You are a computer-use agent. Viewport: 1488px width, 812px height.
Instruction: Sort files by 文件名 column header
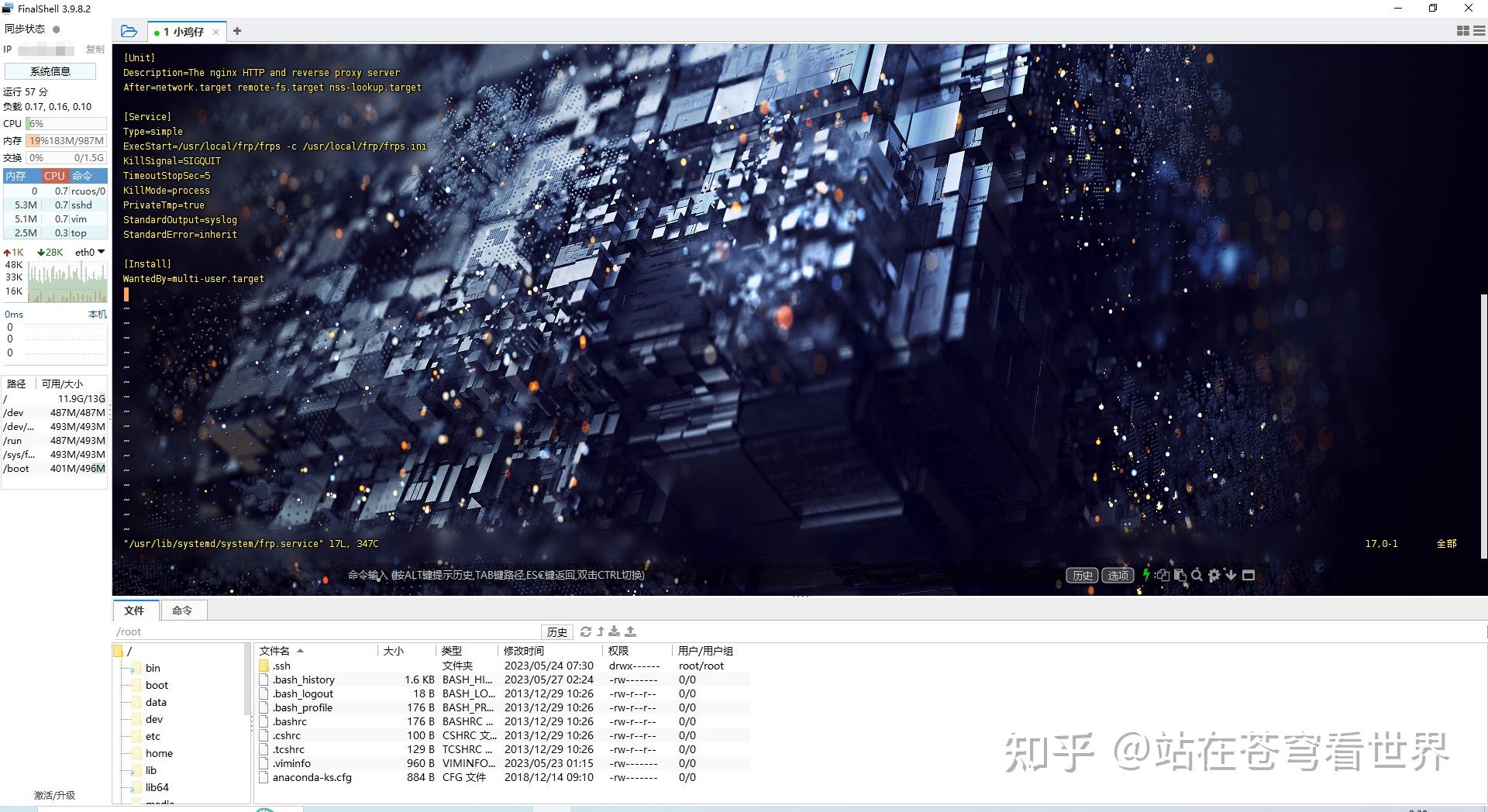[x=316, y=651]
